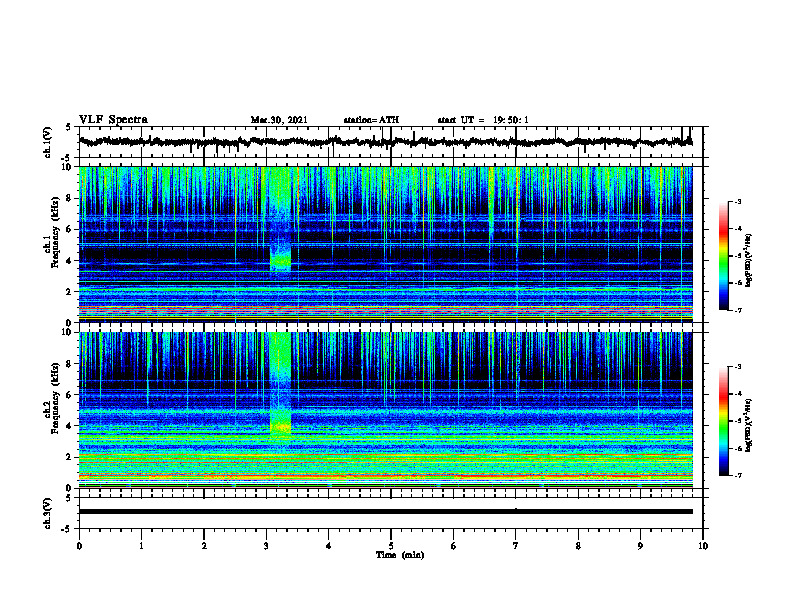Click the "-3" label on upper color bar
Image resolution: width=792 pixels, height=612 pixels.
pos(738,201)
